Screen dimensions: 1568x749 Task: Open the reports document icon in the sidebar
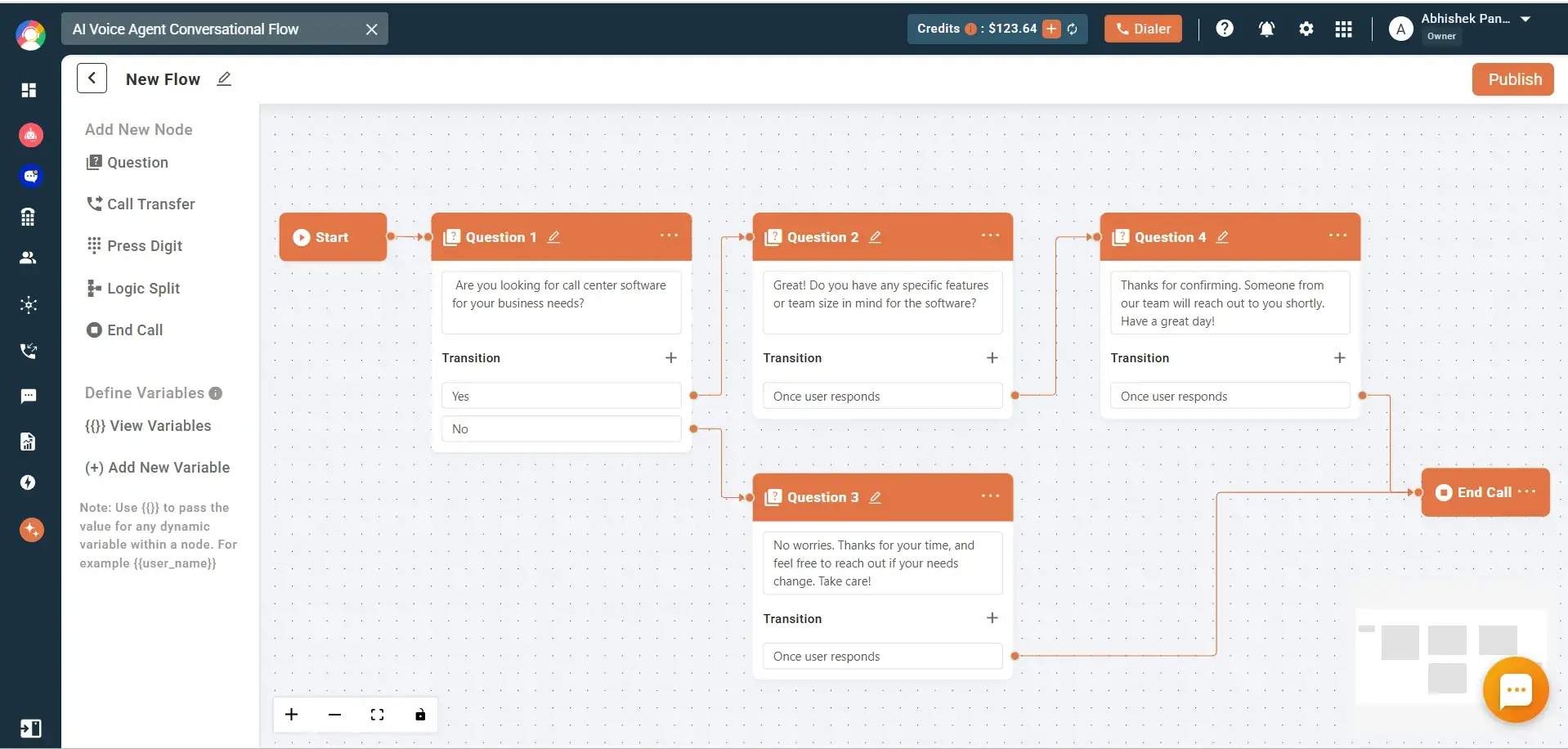pyautogui.click(x=29, y=441)
